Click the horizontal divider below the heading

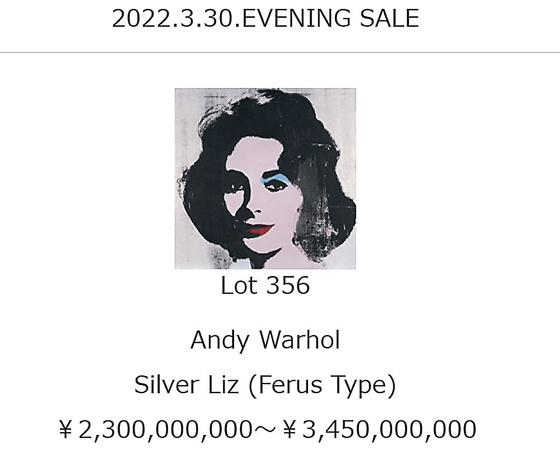(280, 53)
